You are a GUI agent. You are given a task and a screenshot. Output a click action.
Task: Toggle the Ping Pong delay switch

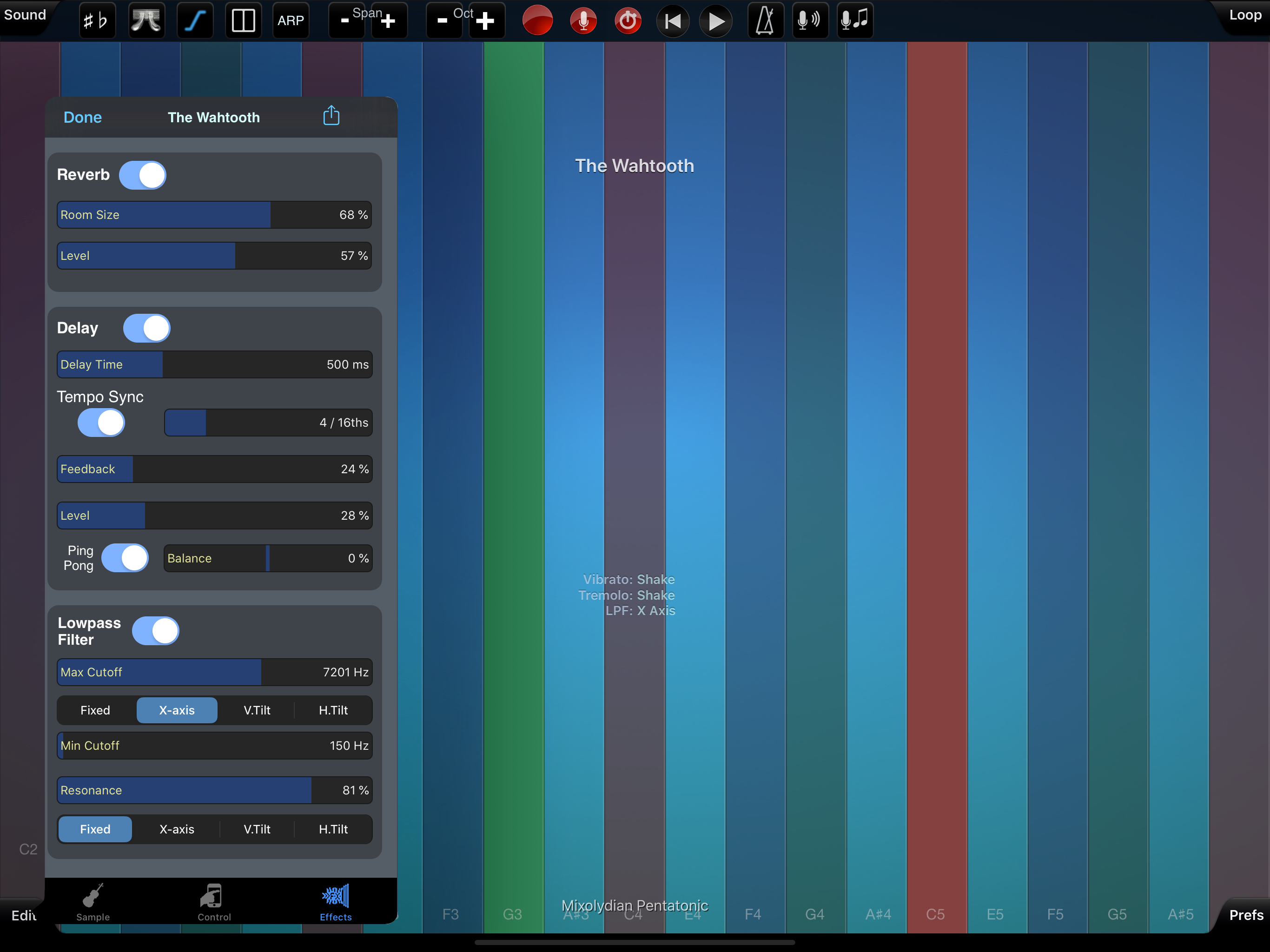pos(125,558)
